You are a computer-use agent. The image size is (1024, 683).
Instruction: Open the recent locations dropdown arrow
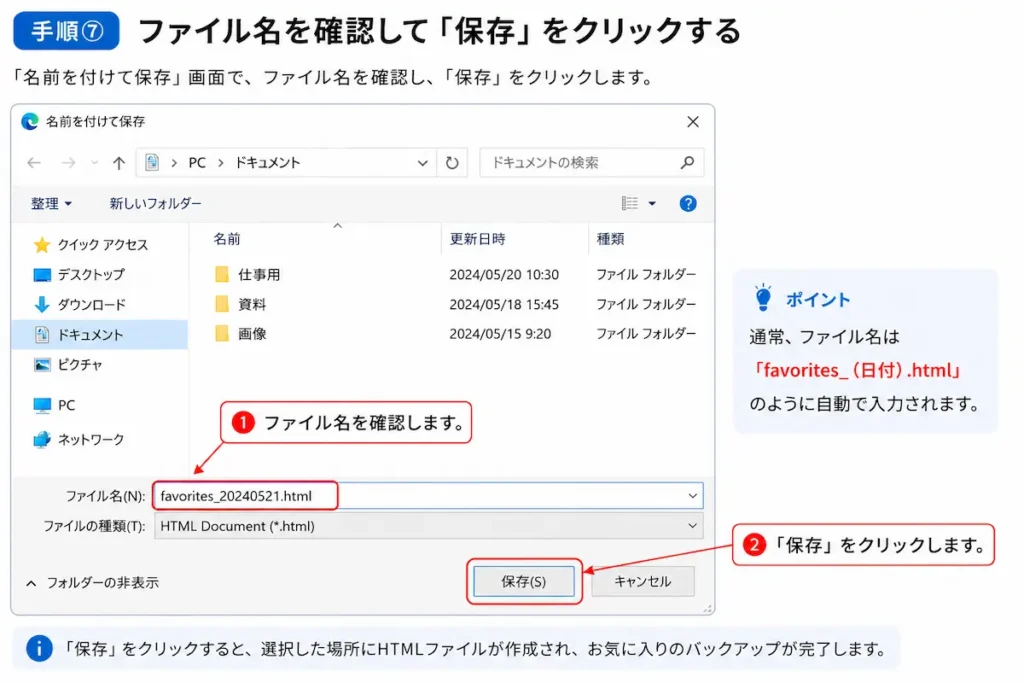[95, 163]
